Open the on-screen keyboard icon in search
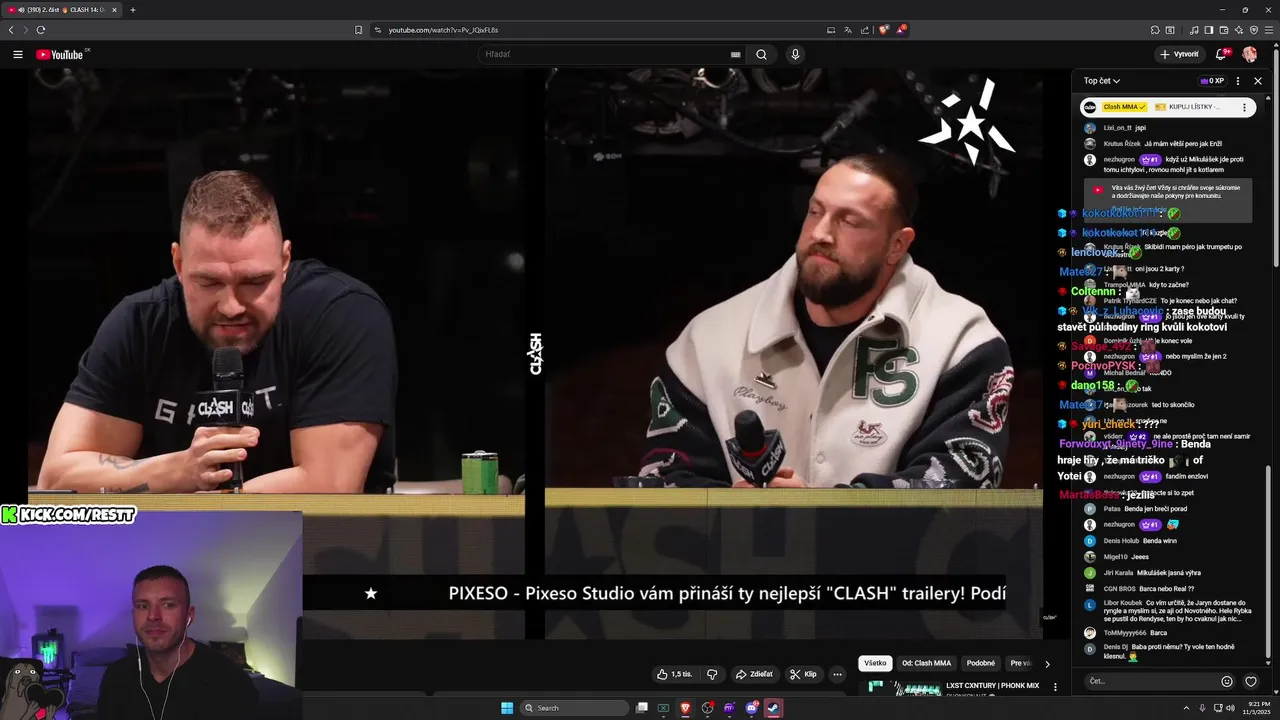Image resolution: width=1280 pixels, height=720 pixels. point(735,54)
